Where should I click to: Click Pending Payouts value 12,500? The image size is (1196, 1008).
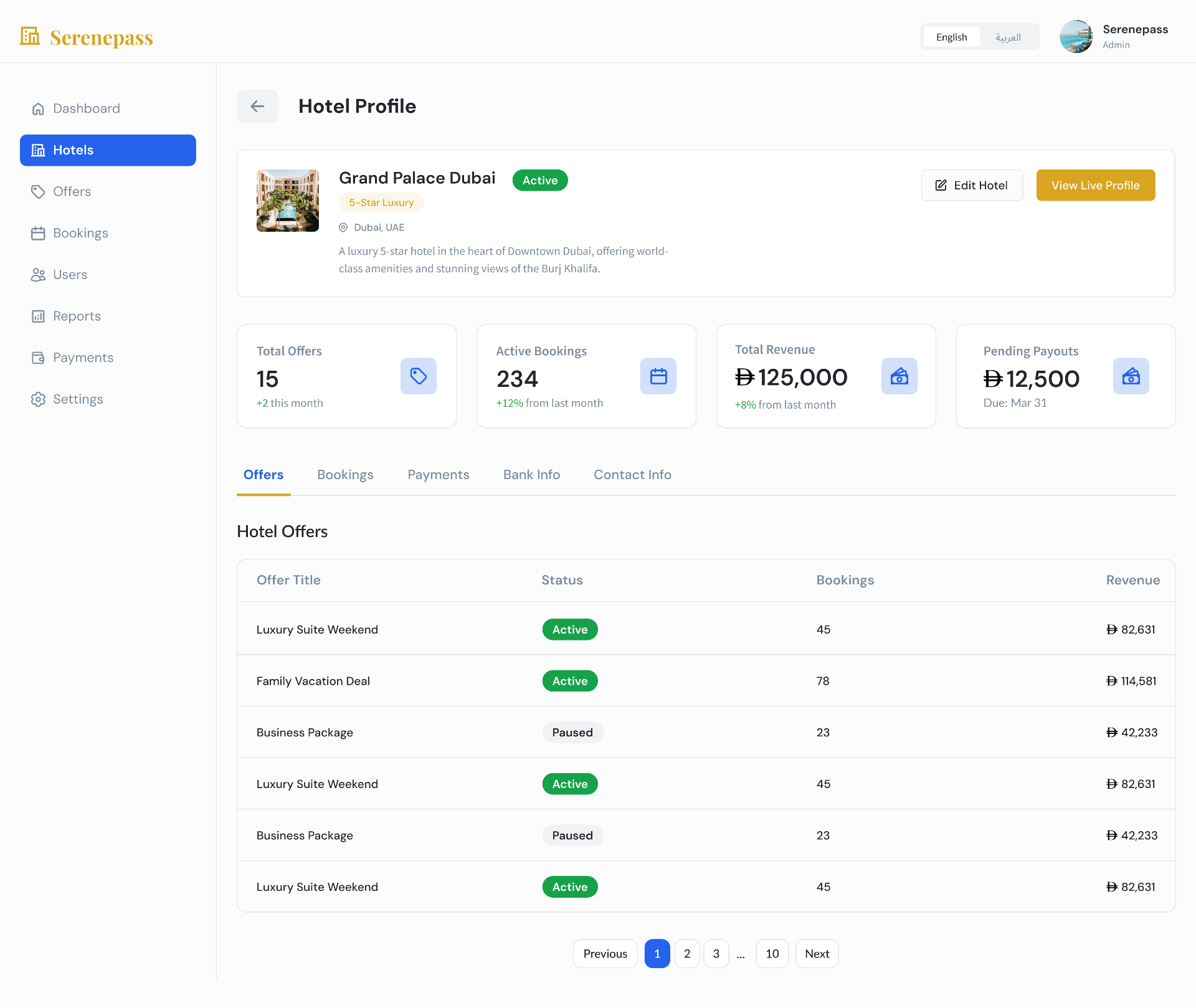[x=1032, y=379]
